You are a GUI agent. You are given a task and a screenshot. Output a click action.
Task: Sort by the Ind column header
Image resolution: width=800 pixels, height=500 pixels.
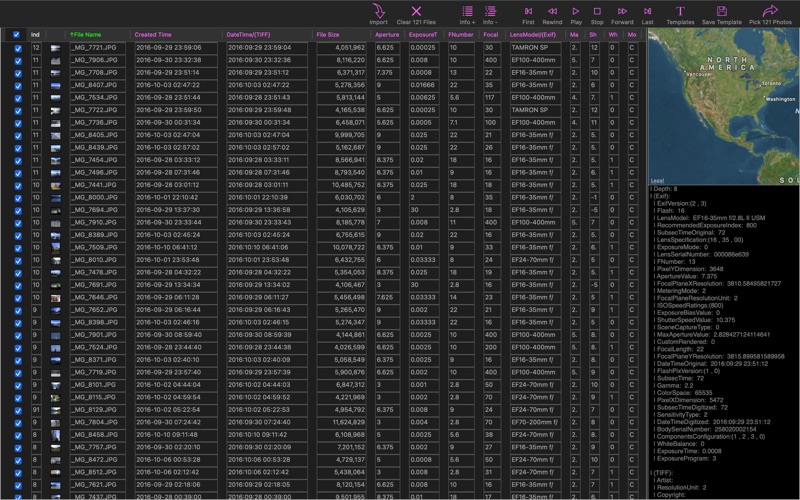[35, 35]
